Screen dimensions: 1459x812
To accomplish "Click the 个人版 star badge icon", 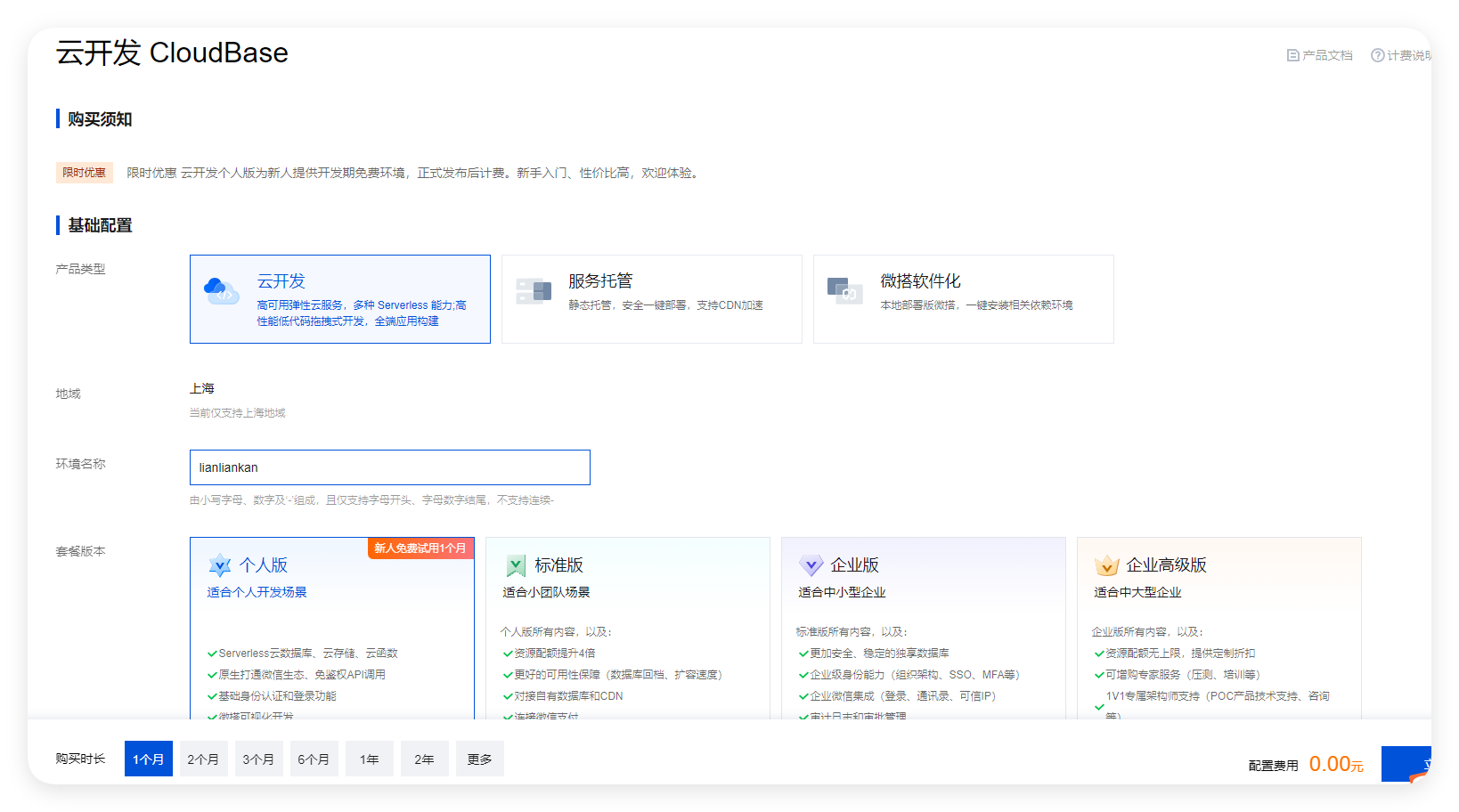I will click(x=220, y=565).
